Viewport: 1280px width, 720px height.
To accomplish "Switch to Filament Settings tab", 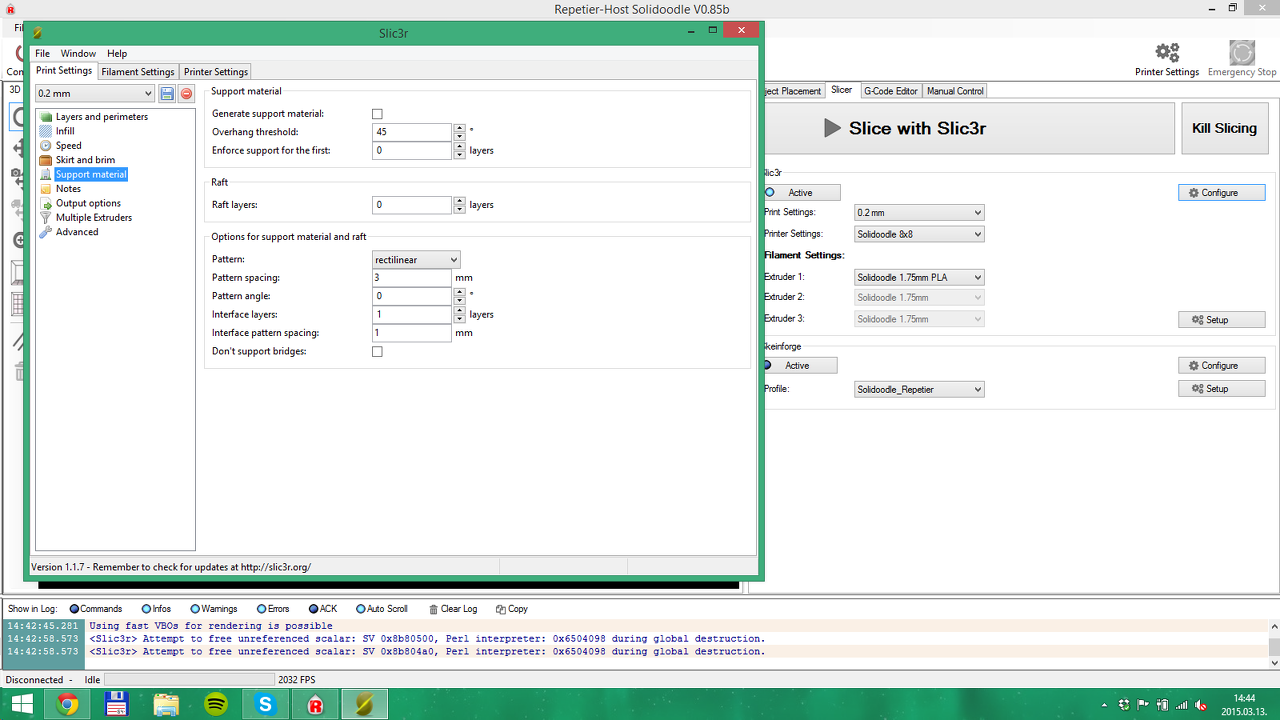I will point(138,72).
